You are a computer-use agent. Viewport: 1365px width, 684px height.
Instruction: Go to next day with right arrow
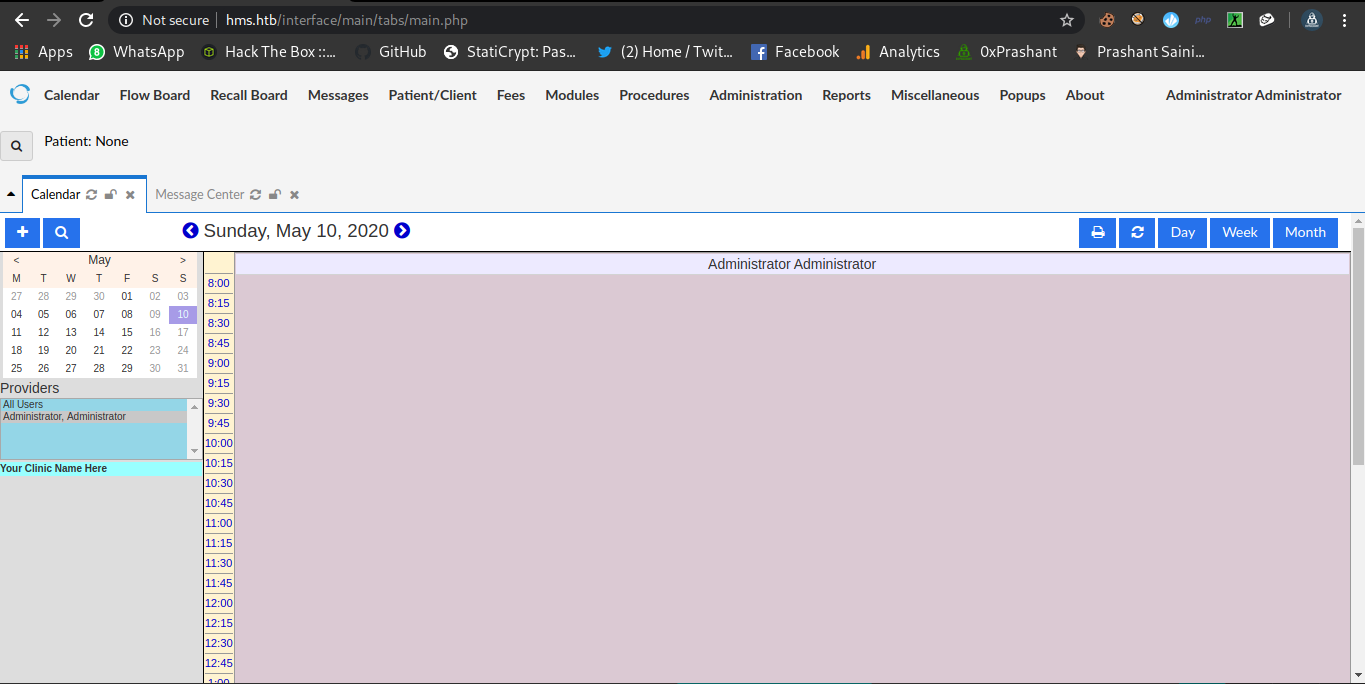click(x=402, y=231)
